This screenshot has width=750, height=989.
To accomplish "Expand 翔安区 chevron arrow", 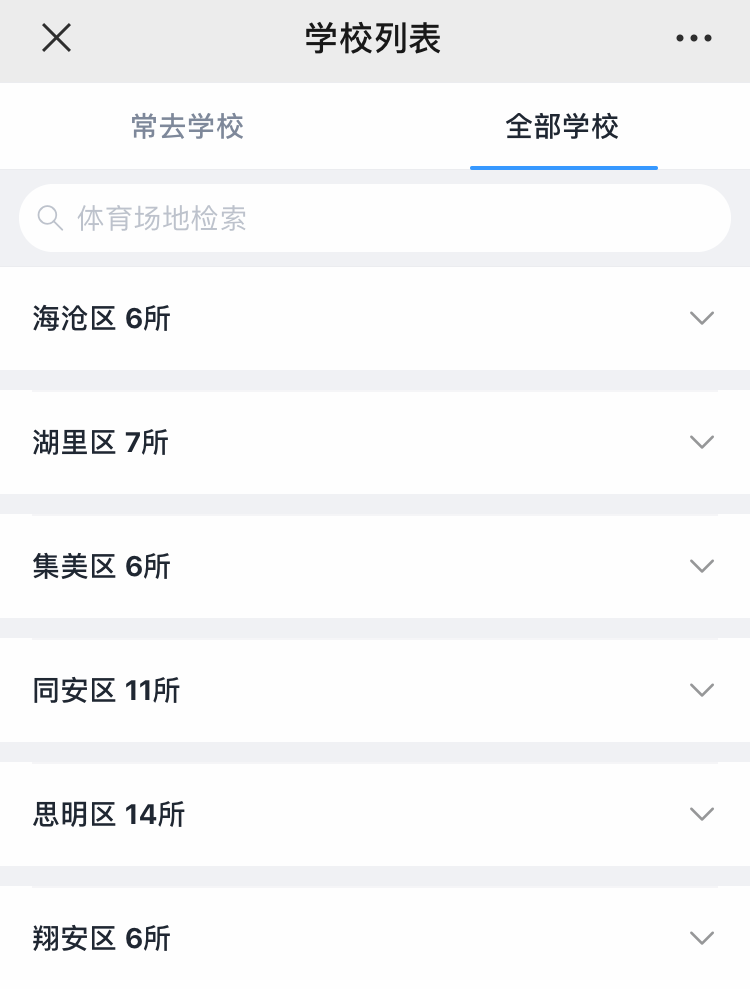I will click(701, 938).
